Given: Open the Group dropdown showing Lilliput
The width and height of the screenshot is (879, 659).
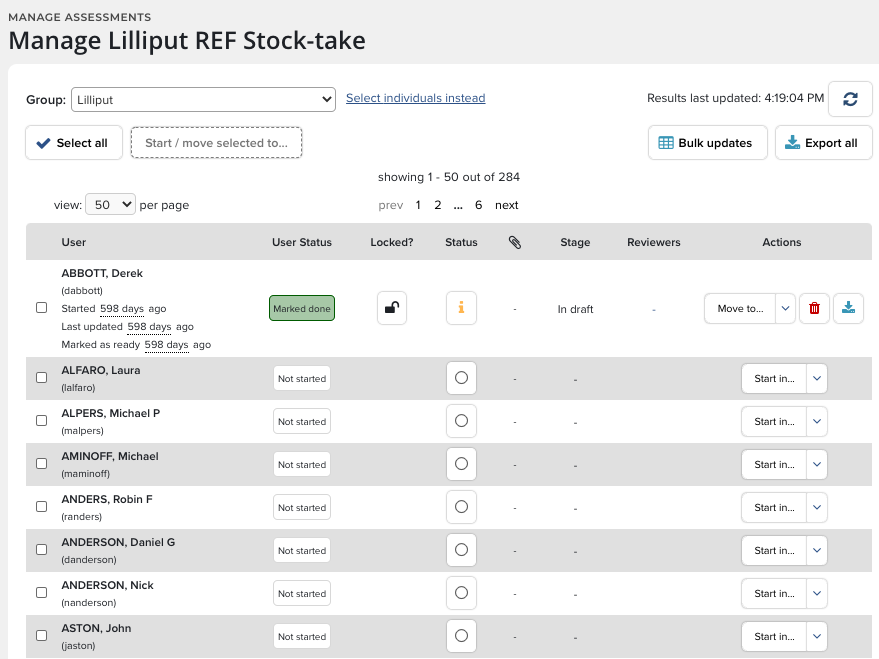Looking at the screenshot, I should tap(203, 99).
